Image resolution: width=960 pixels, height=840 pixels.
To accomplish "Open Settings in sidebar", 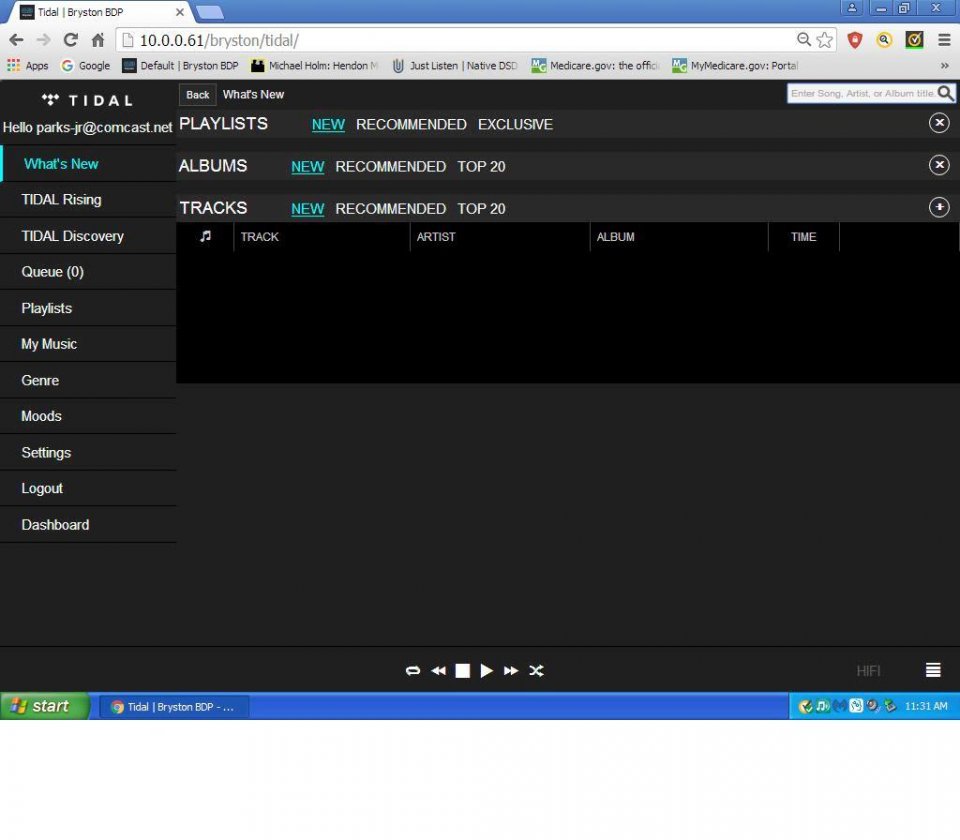I will pyautogui.click(x=88, y=452).
